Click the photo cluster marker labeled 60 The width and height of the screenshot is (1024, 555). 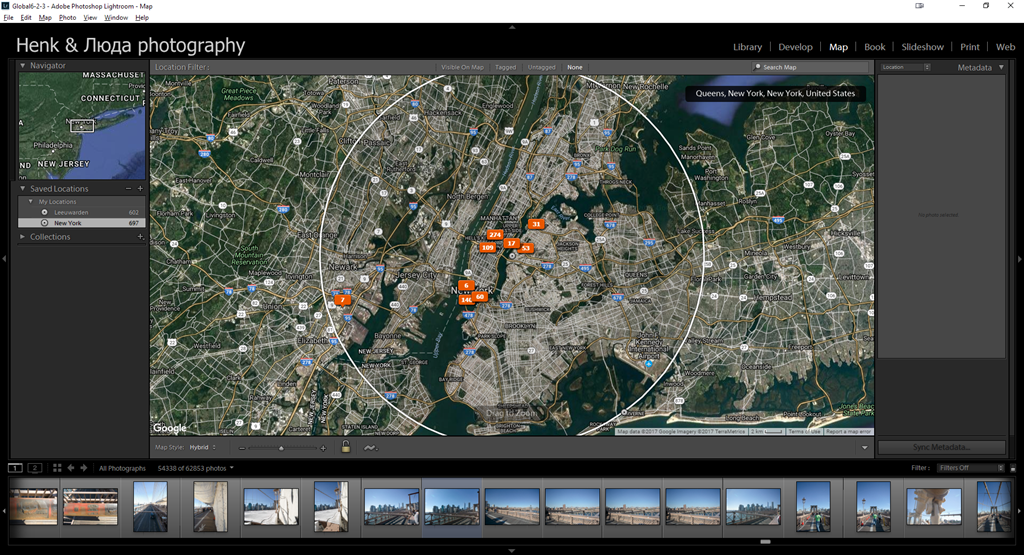pyautogui.click(x=480, y=296)
